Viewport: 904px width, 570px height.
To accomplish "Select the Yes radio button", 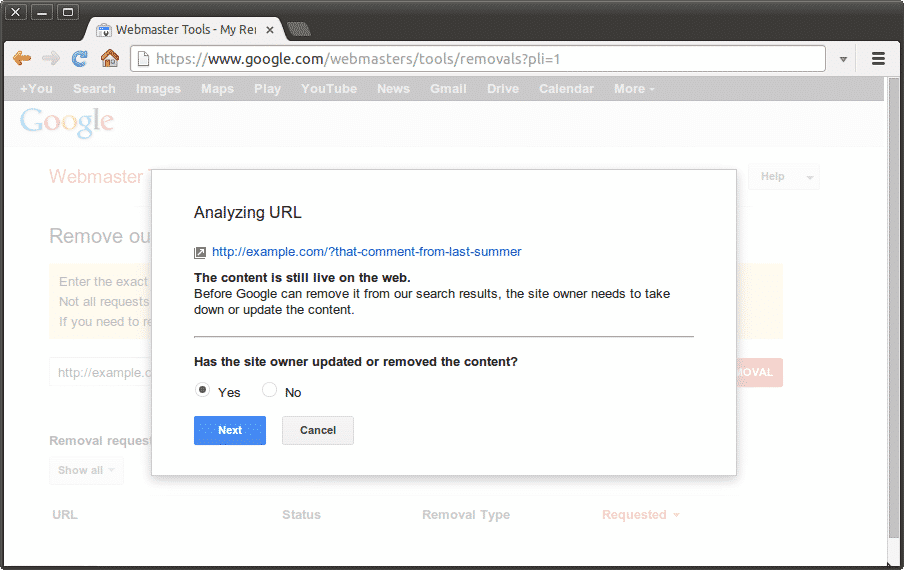I will point(202,390).
